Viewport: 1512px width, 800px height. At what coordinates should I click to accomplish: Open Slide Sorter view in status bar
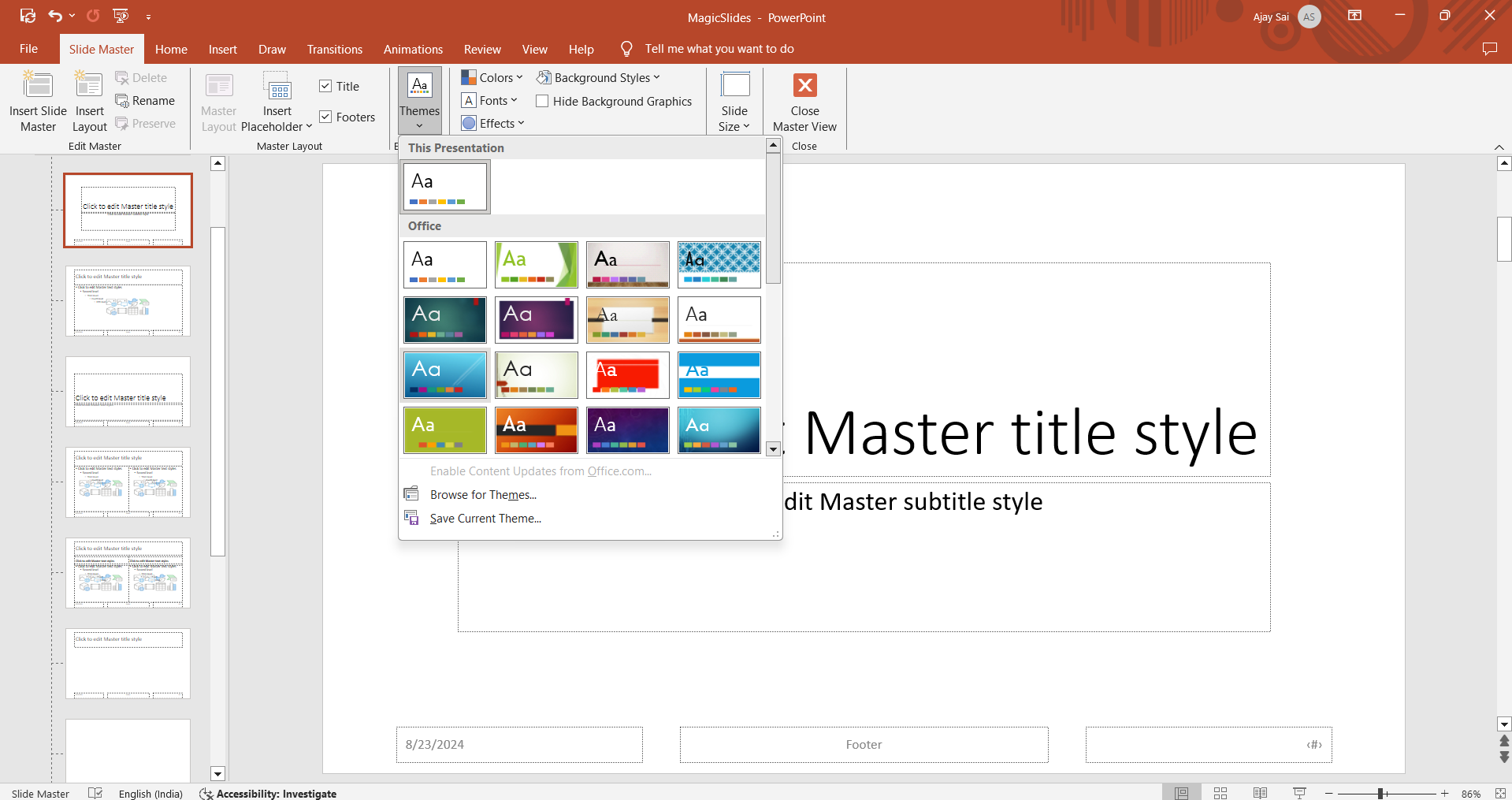pyautogui.click(x=1220, y=793)
